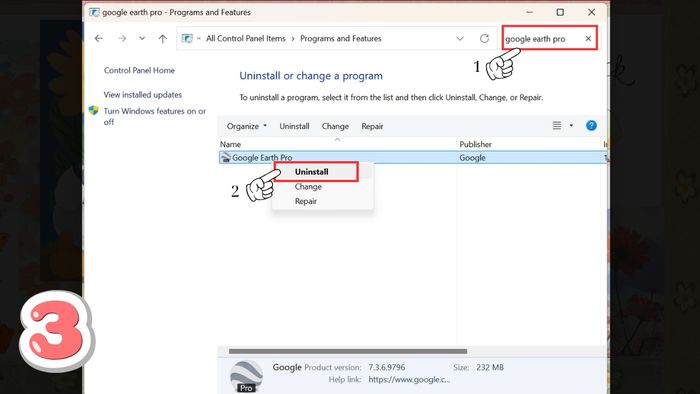700x394 pixels.
Task: Maximize the Programs and Features window
Action: click(x=560, y=12)
